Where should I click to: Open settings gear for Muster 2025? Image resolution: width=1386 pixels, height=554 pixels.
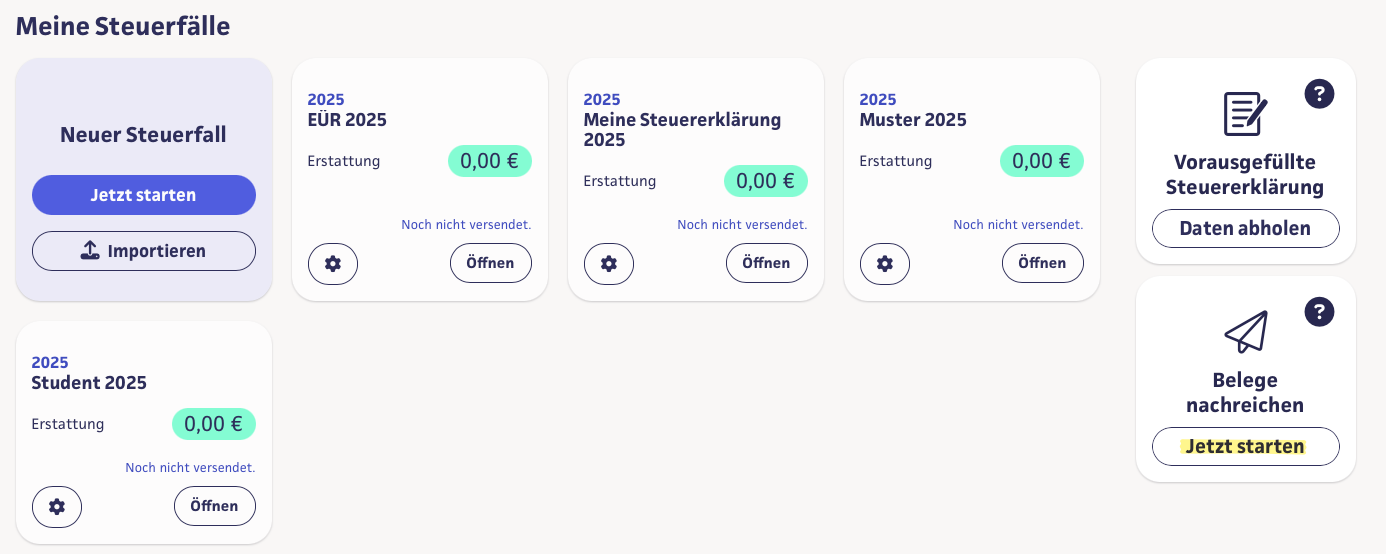coord(885,264)
